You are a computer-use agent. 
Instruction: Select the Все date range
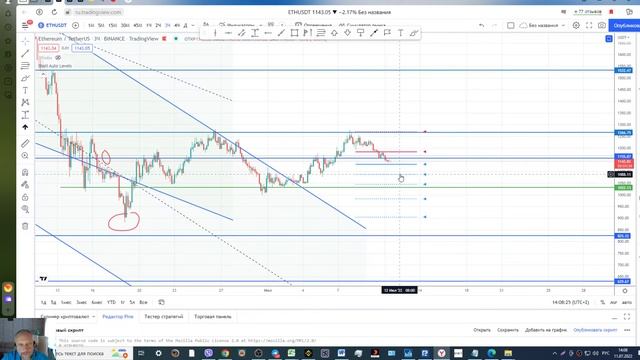143,302
